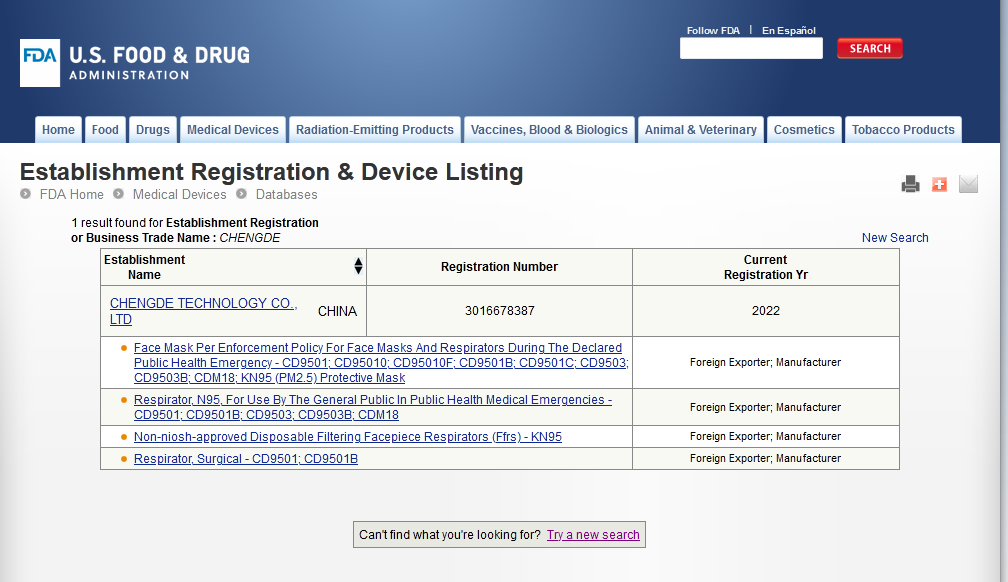Click 'Foreign Exporter; Manufacturer' in Face Mask row
This screenshot has height=582, width=1008.
pos(766,362)
